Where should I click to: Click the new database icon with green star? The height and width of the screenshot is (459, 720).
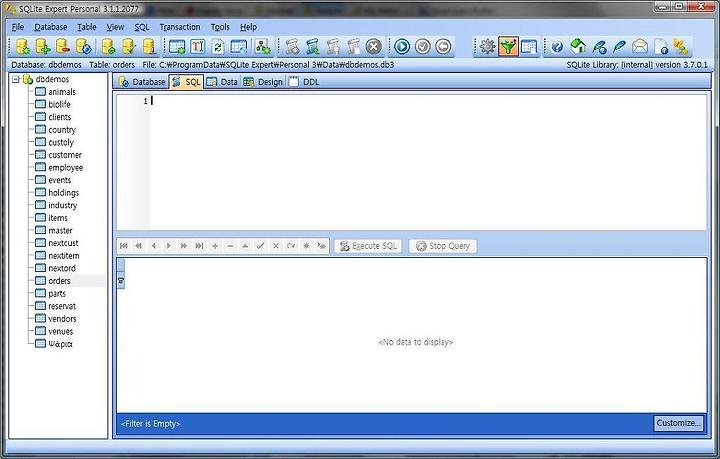(22, 46)
